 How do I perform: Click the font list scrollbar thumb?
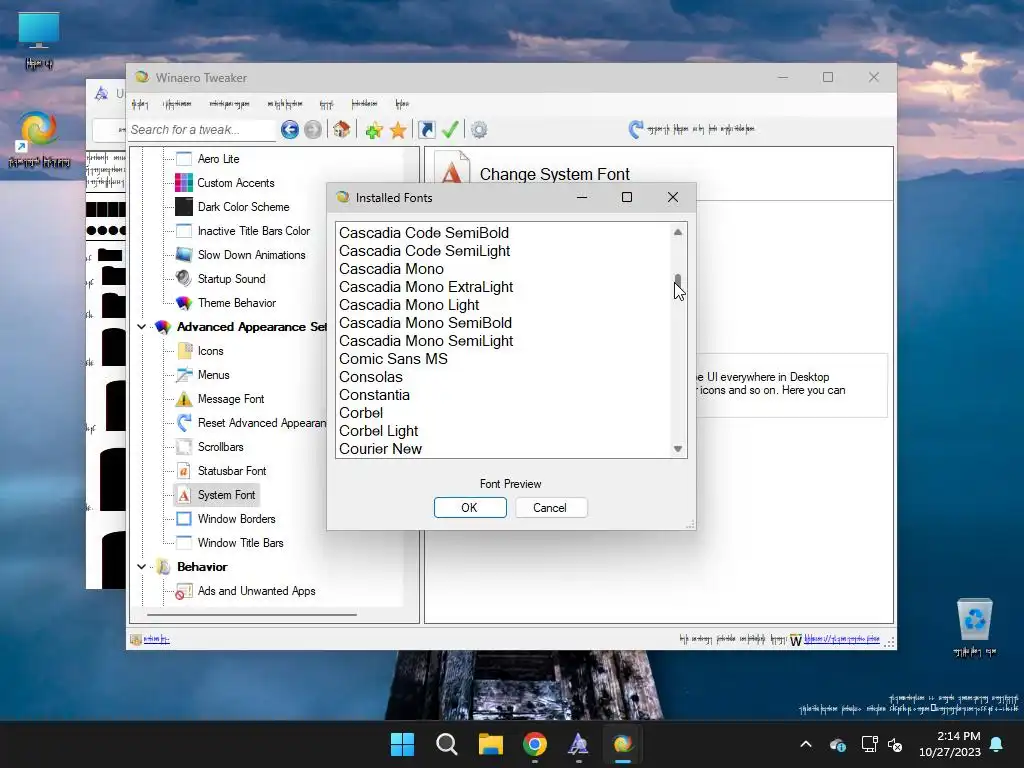[678, 282]
